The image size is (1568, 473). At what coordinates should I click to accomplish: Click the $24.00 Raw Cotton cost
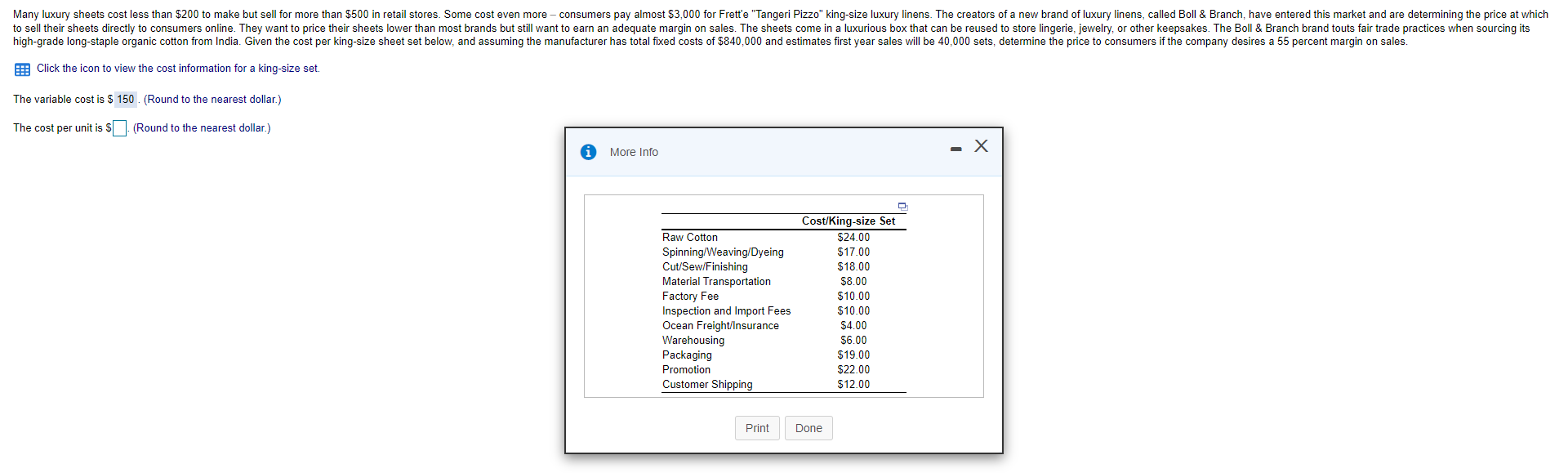853,238
